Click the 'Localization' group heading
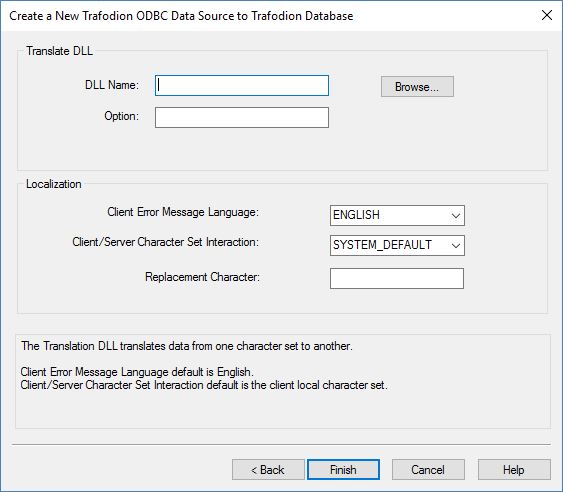 click(x=53, y=184)
